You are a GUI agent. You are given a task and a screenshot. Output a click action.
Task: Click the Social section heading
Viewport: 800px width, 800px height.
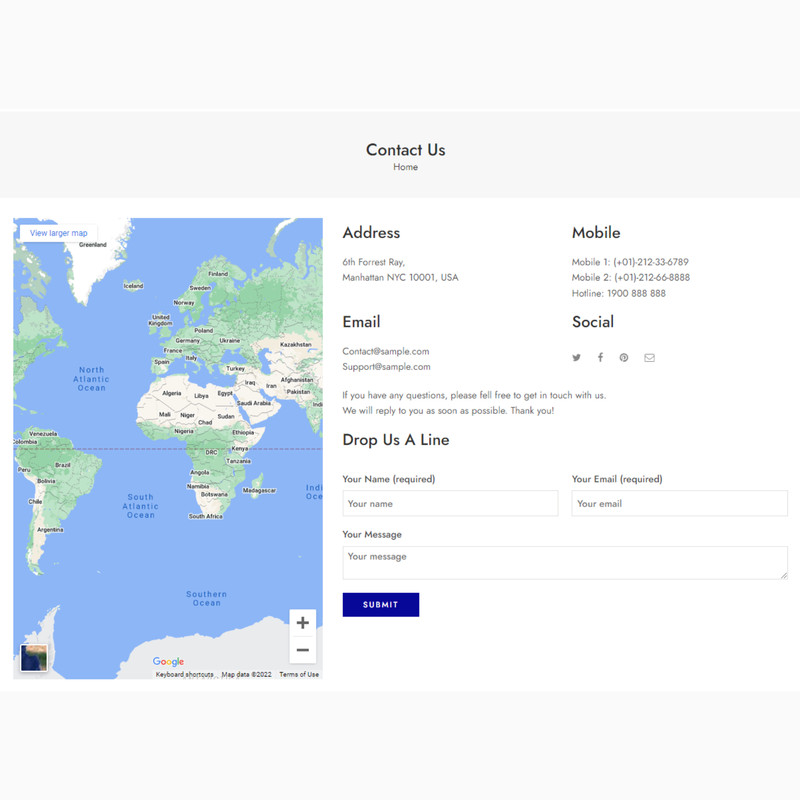point(593,322)
